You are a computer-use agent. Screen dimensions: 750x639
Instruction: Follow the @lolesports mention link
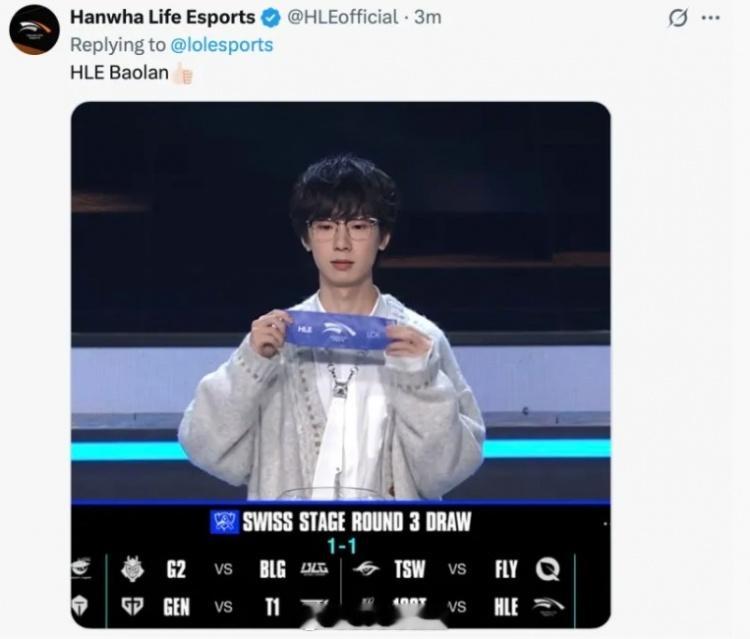[x=221, y=45]
